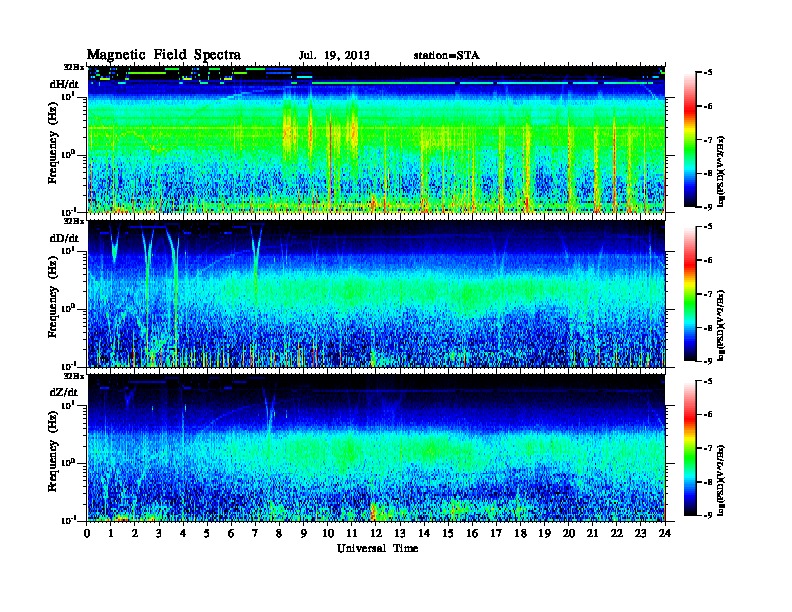Click the "-8" value on dZ/dt color bar
Viewport: 792px width, 612px height.
click(x=708, y=482)
